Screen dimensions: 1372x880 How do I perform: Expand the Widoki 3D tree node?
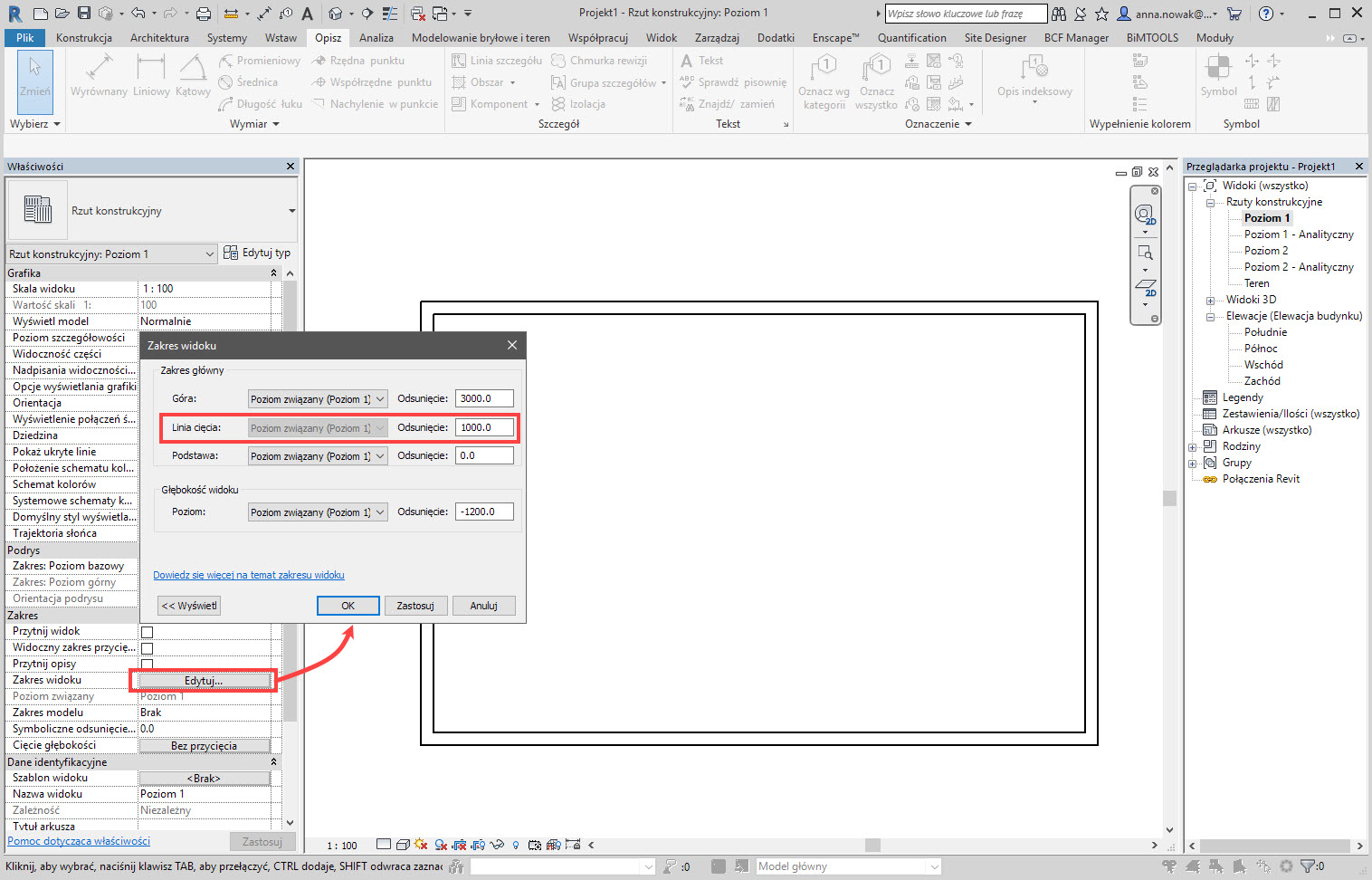point(1210,301)
